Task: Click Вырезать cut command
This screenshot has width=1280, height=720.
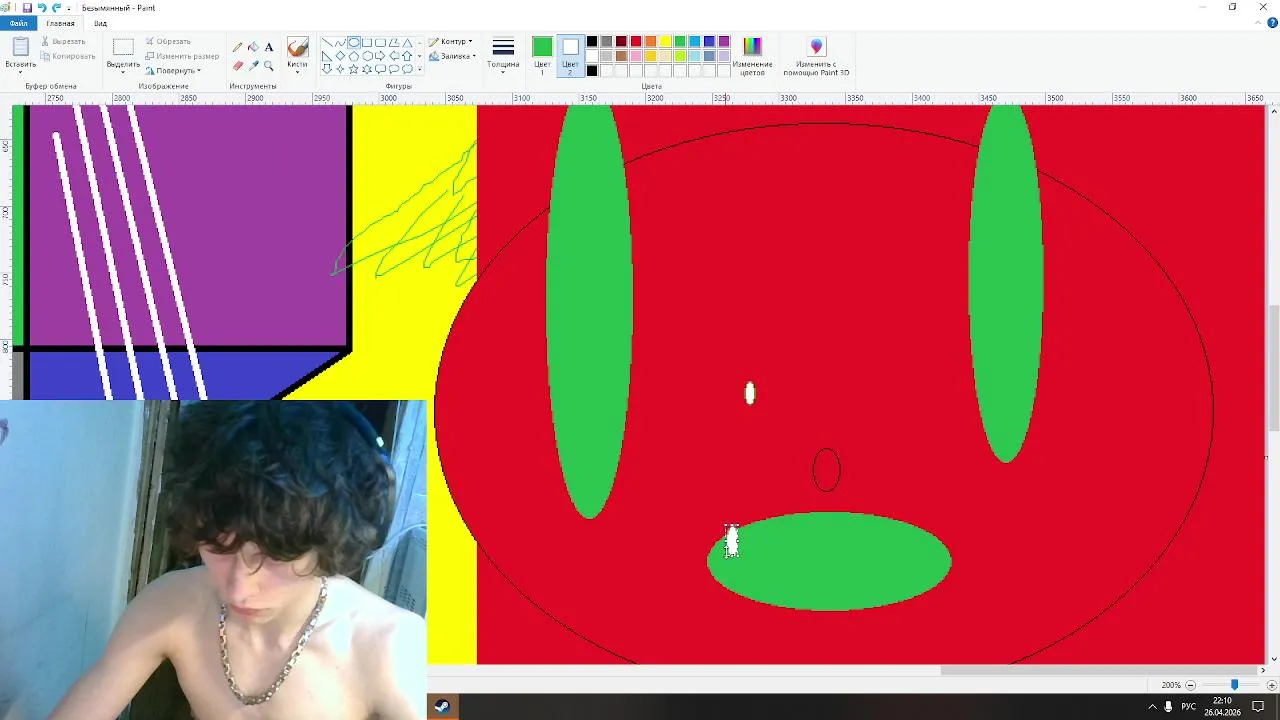Action: 62,42
